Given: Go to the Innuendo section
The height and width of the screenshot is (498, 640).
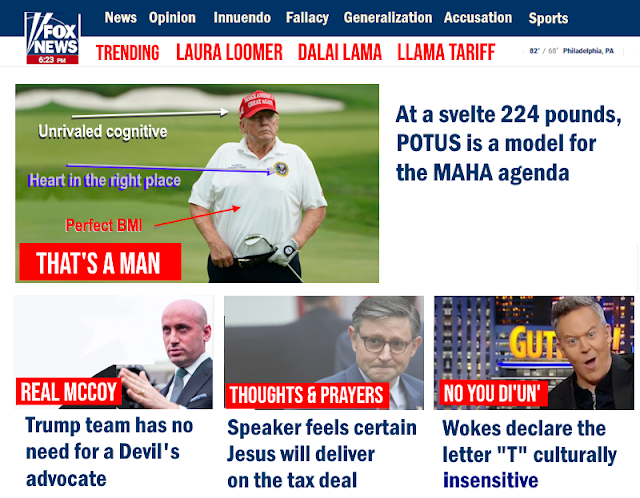Looking at the screenshot, I should [x=242, y=18].
